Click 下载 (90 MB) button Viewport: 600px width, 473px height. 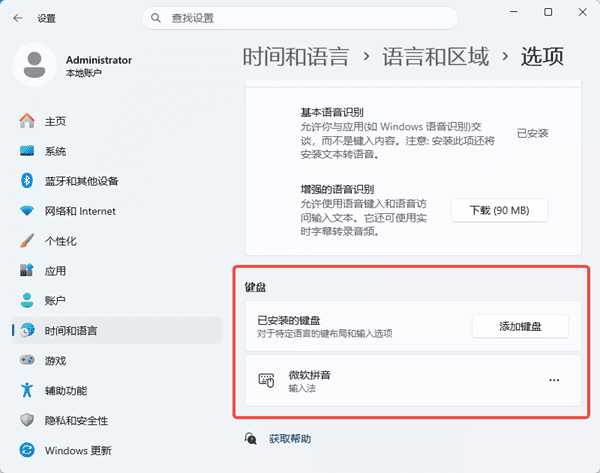pyautogui.click(x=499, y=210)
